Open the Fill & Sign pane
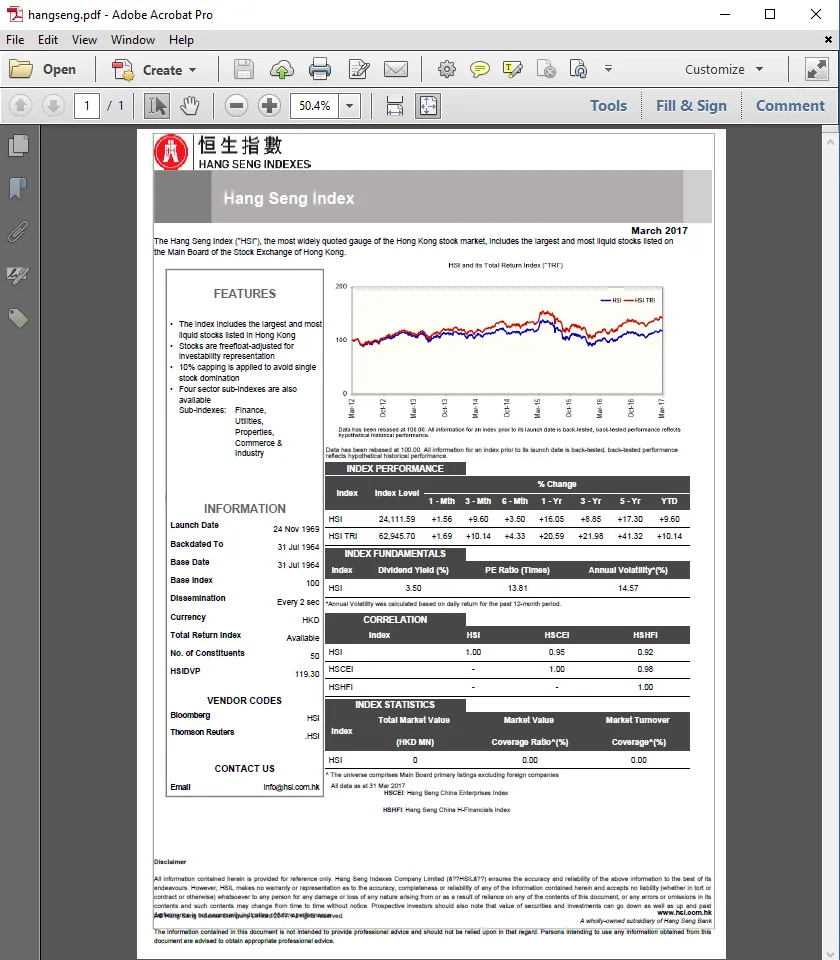 (691, 106)
